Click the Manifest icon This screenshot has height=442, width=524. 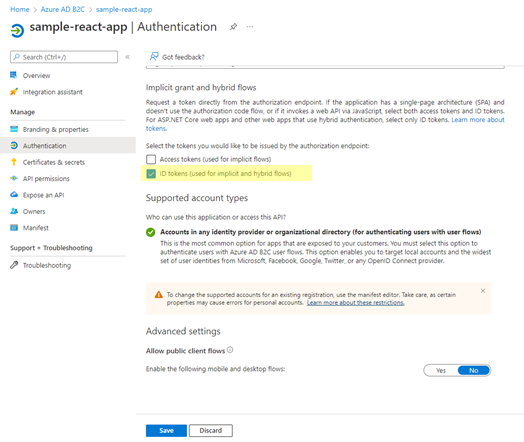pos(14,228)
